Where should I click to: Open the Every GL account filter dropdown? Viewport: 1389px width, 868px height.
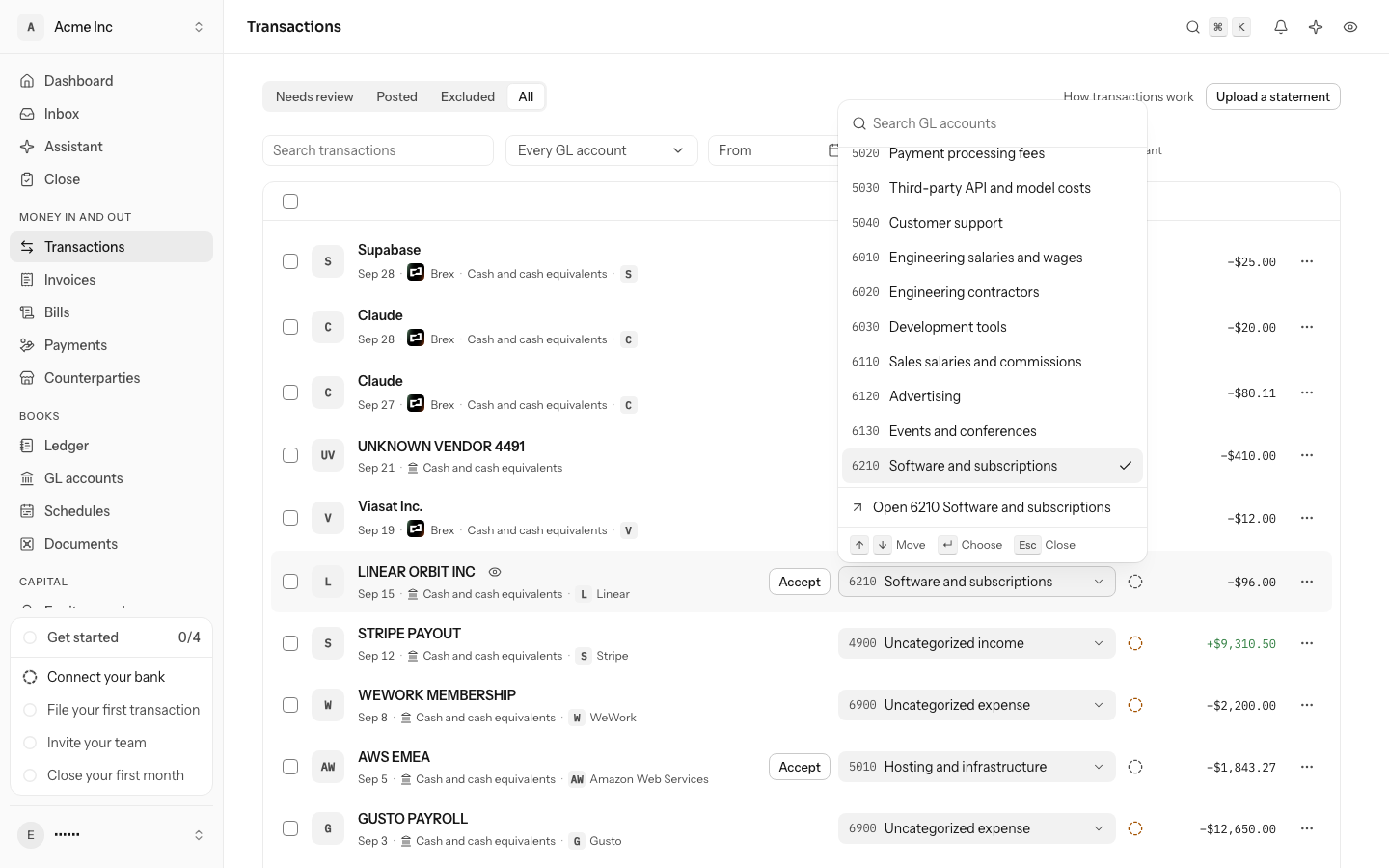coord(602,150)
